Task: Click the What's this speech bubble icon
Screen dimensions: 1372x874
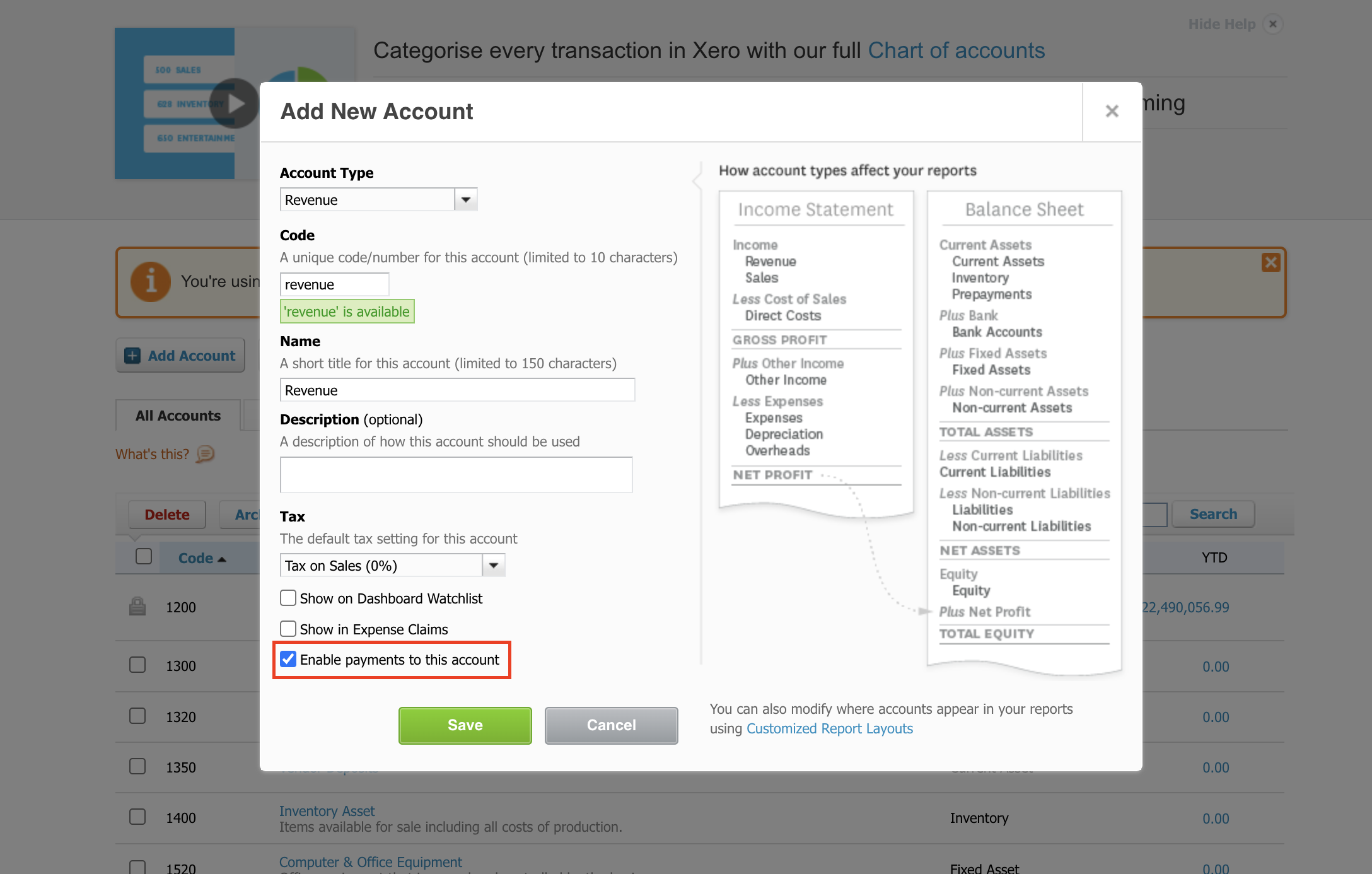Action: coord(205,454)
